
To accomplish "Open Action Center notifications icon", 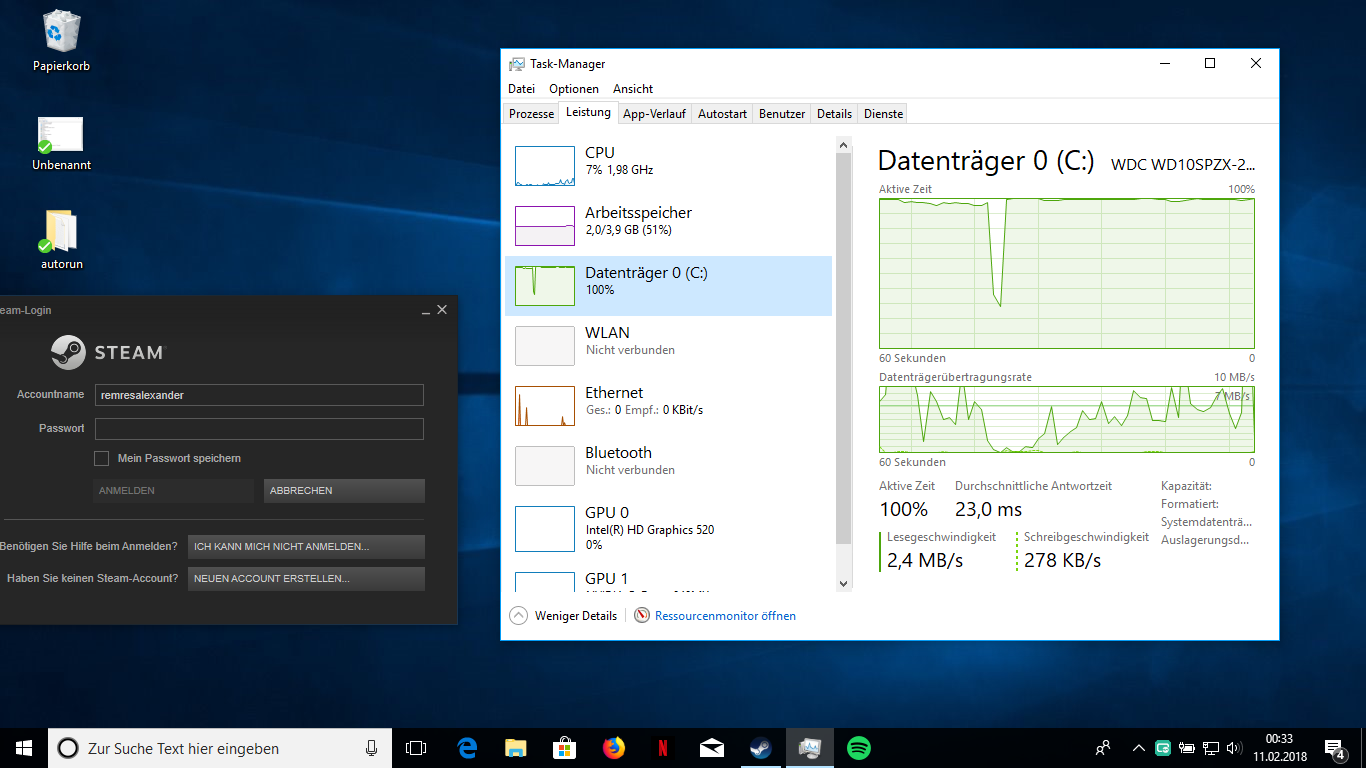I will coord(1334,748).
